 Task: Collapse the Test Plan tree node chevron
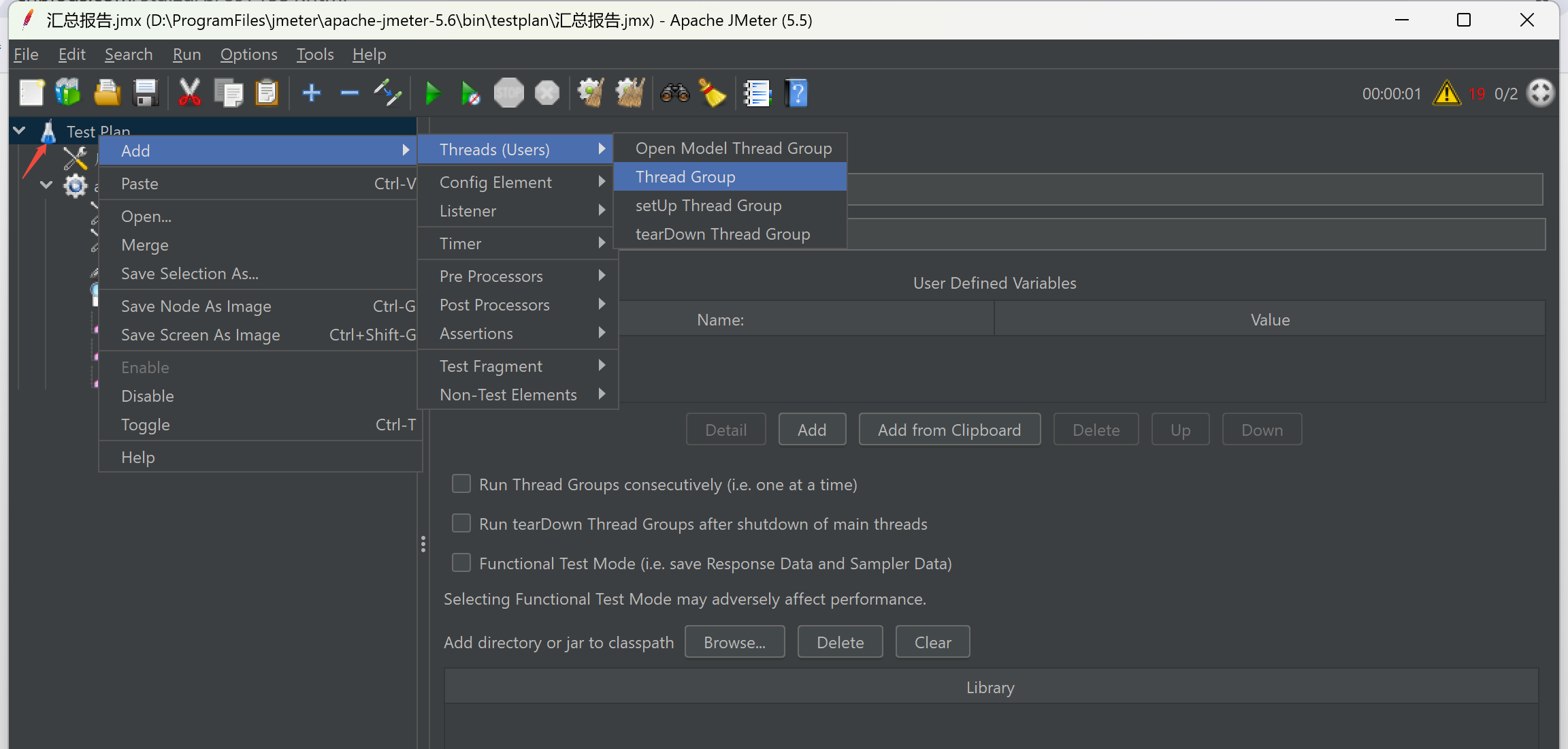[20, 130]
